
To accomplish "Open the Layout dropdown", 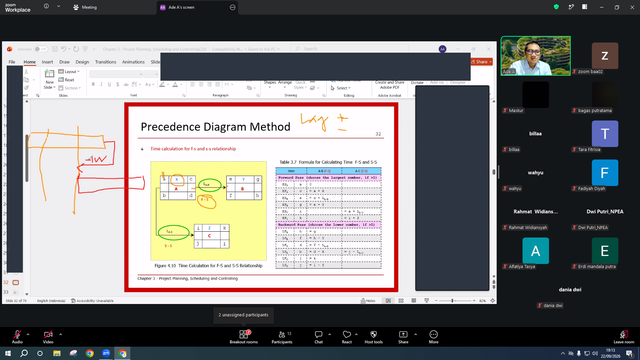I will pos(69,71).
